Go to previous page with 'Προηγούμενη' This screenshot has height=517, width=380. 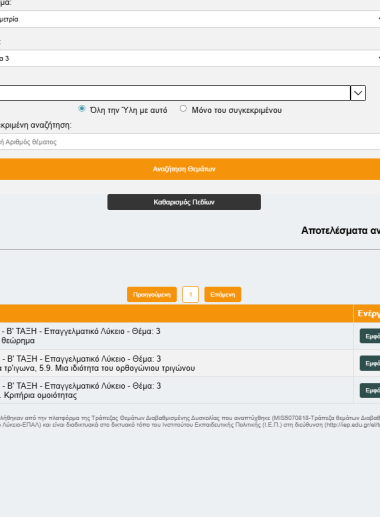click(152, 295)
